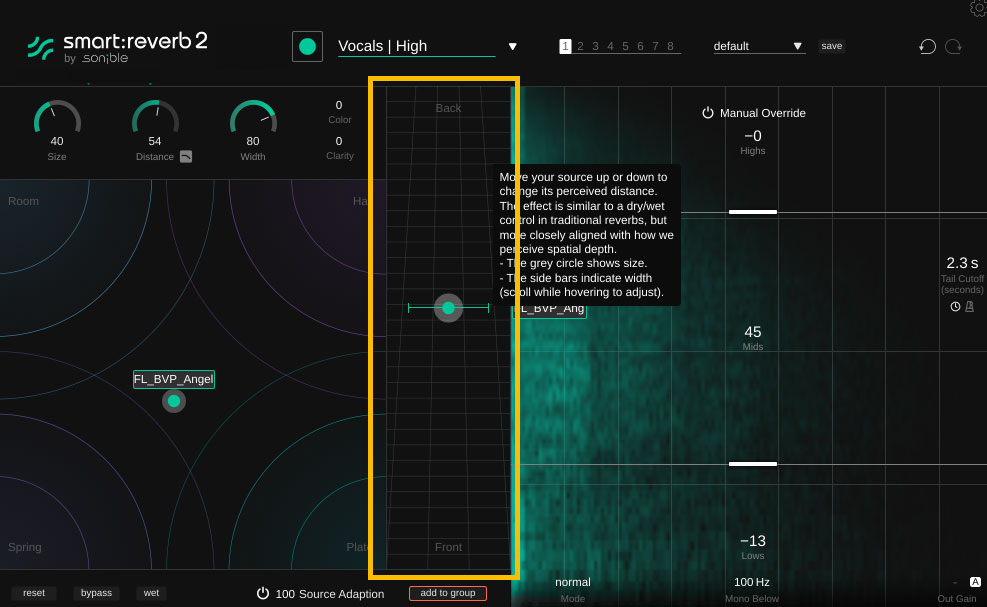The width and height of the screenshot is (987, 607).
Task: Click the sonible smart:reverb 2 logo
Action: pos(118,47)
